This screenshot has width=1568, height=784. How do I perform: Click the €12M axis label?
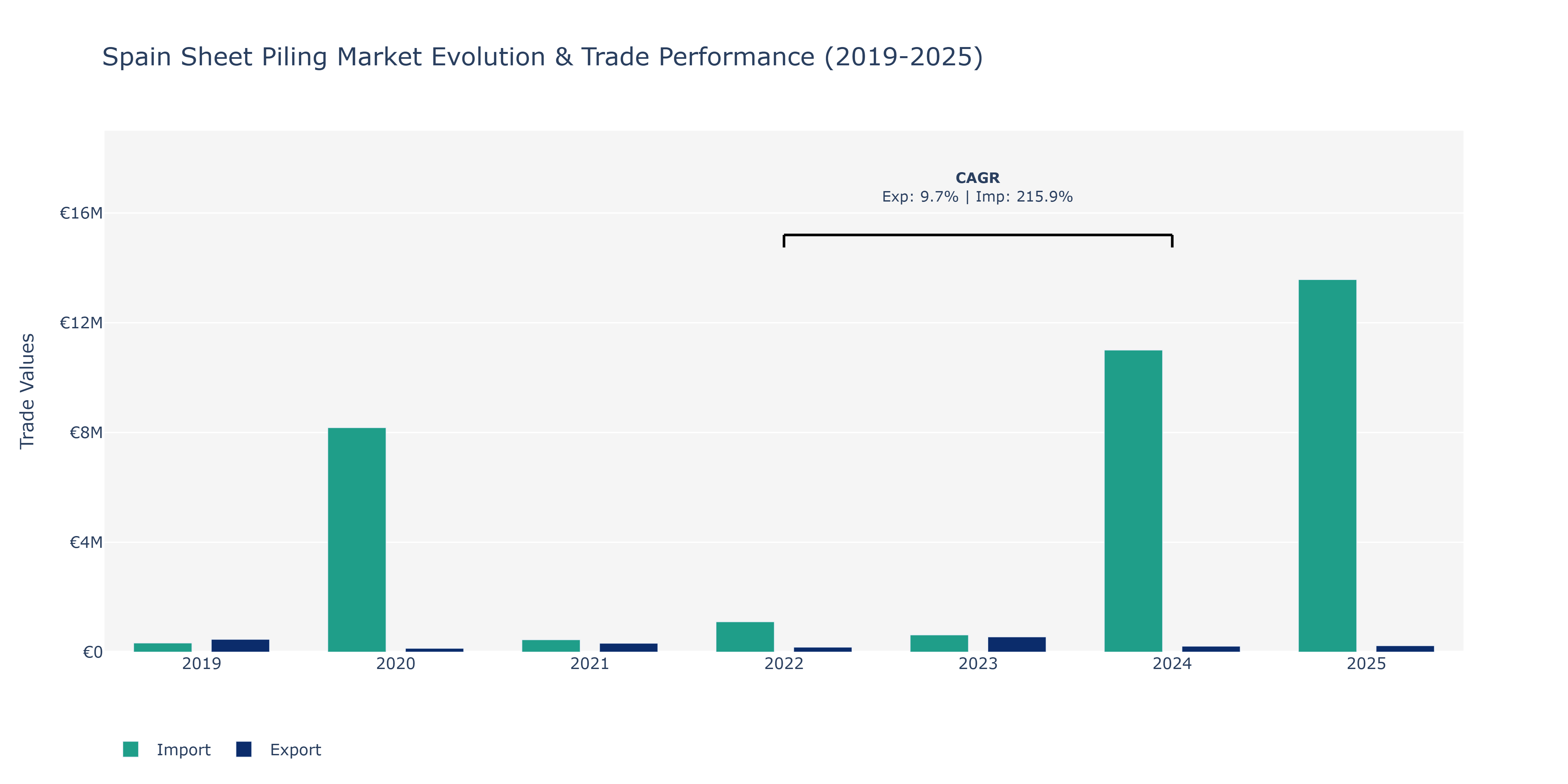(81, 323)
